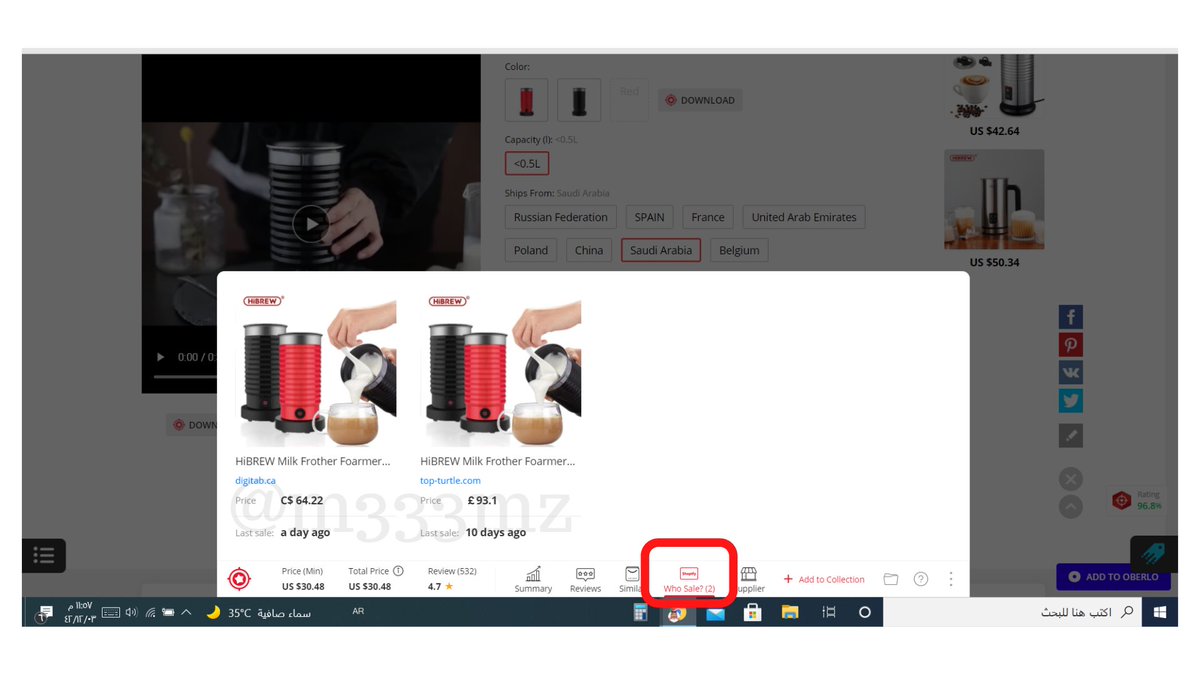Click the round scroll-to-top arrow
The width and height of the screenshot is (1200, 675).
(x=1071, y=507)
